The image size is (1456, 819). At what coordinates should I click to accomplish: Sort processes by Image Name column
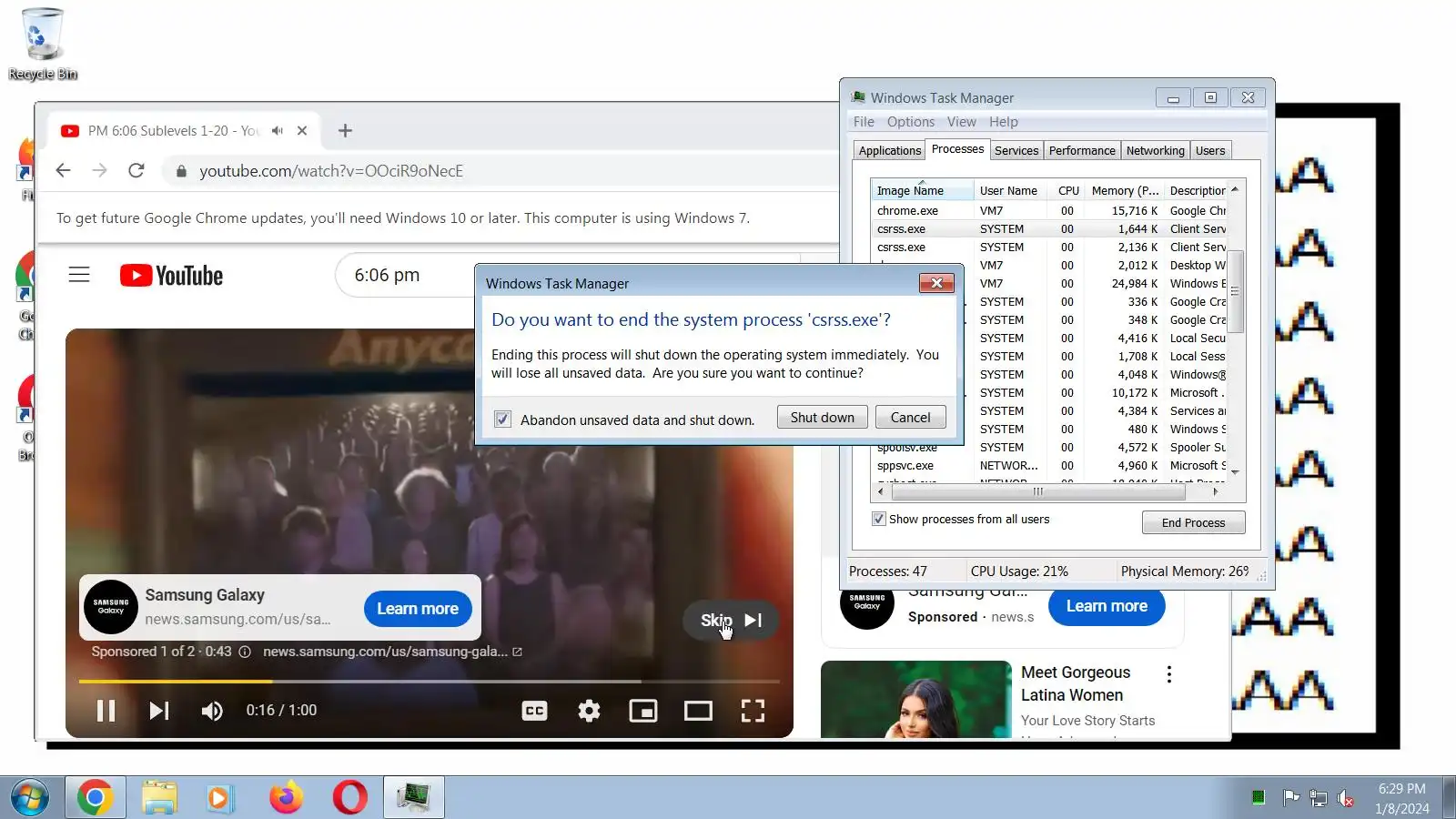[921, 191]
